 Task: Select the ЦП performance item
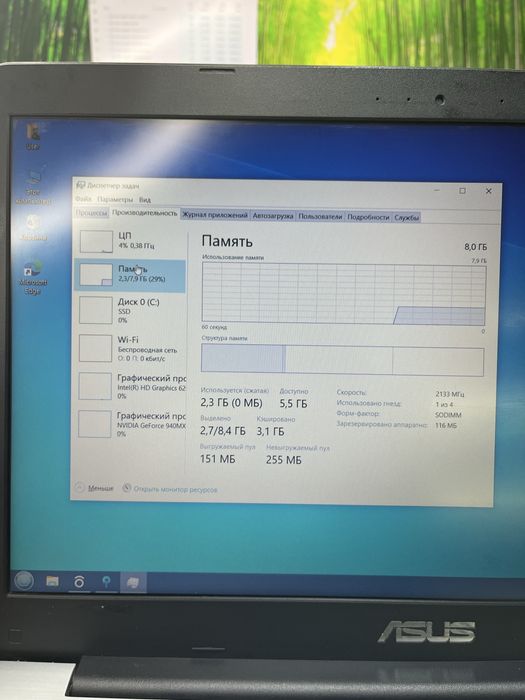coord(130,241)
